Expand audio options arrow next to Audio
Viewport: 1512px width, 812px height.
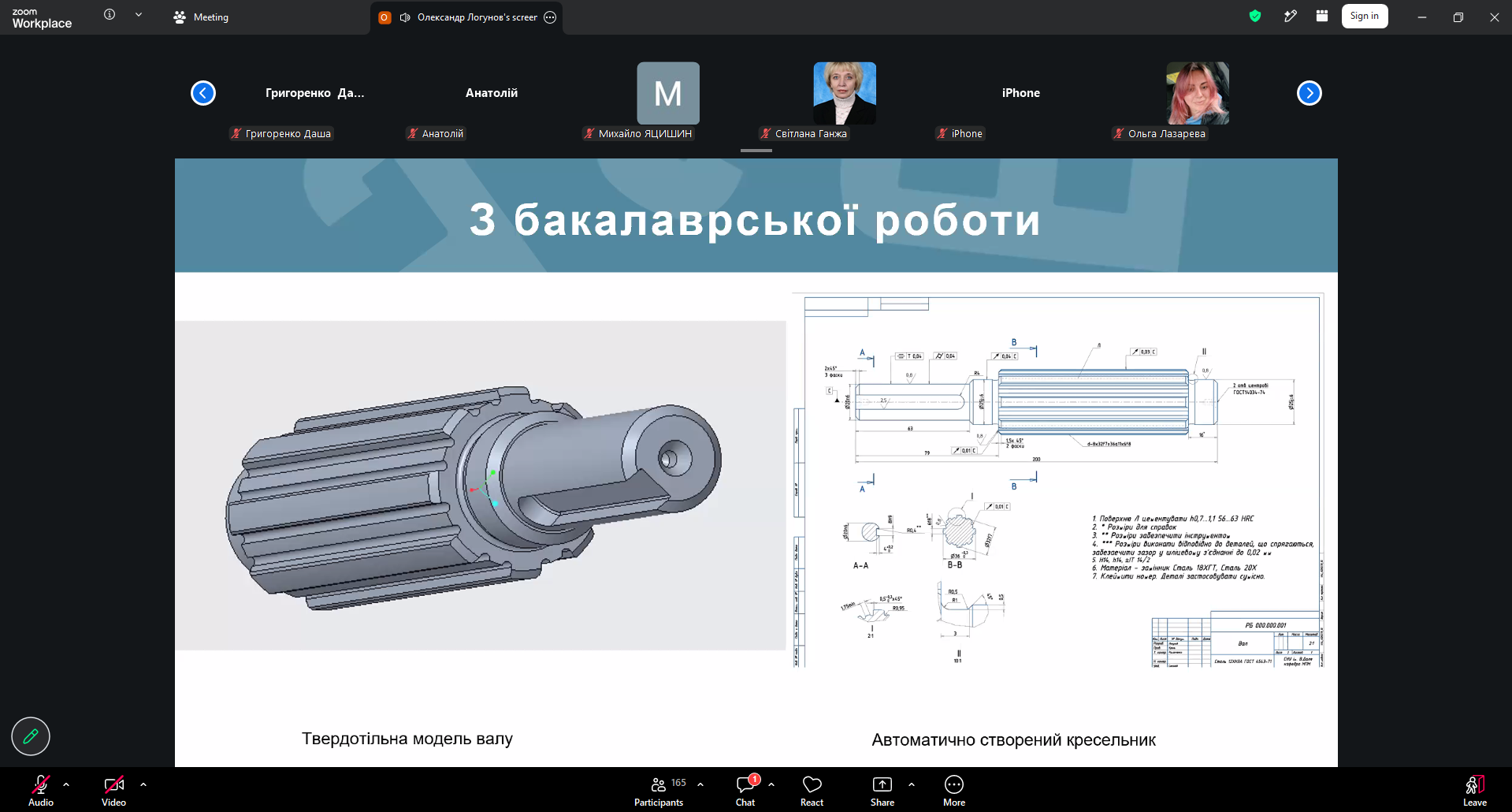click(66, 784)
